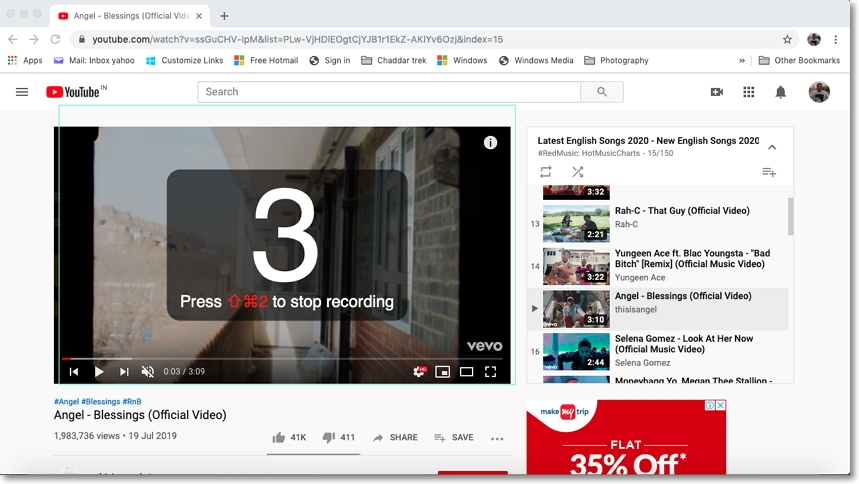Click the SHARE button
The image size is (859, 484).
pos(395,438)
